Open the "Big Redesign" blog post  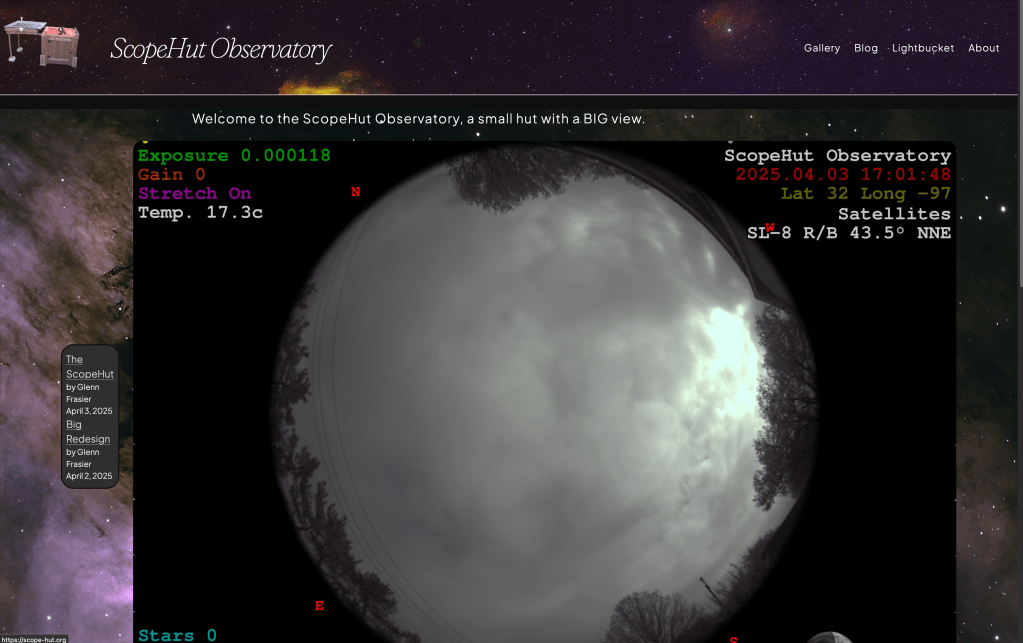pyautogui.click(x=88, y=432)
